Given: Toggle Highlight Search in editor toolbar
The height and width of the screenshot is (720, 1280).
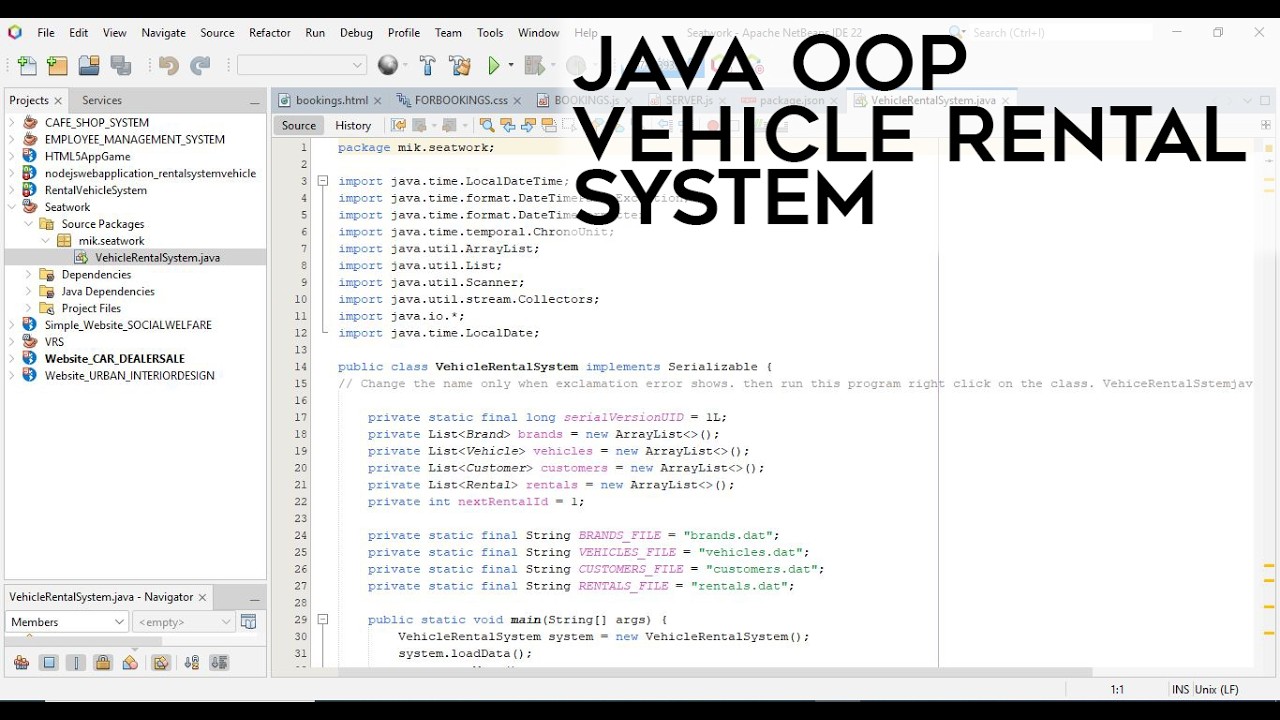Looking at the screenshot, I should (x=548, y=125).
